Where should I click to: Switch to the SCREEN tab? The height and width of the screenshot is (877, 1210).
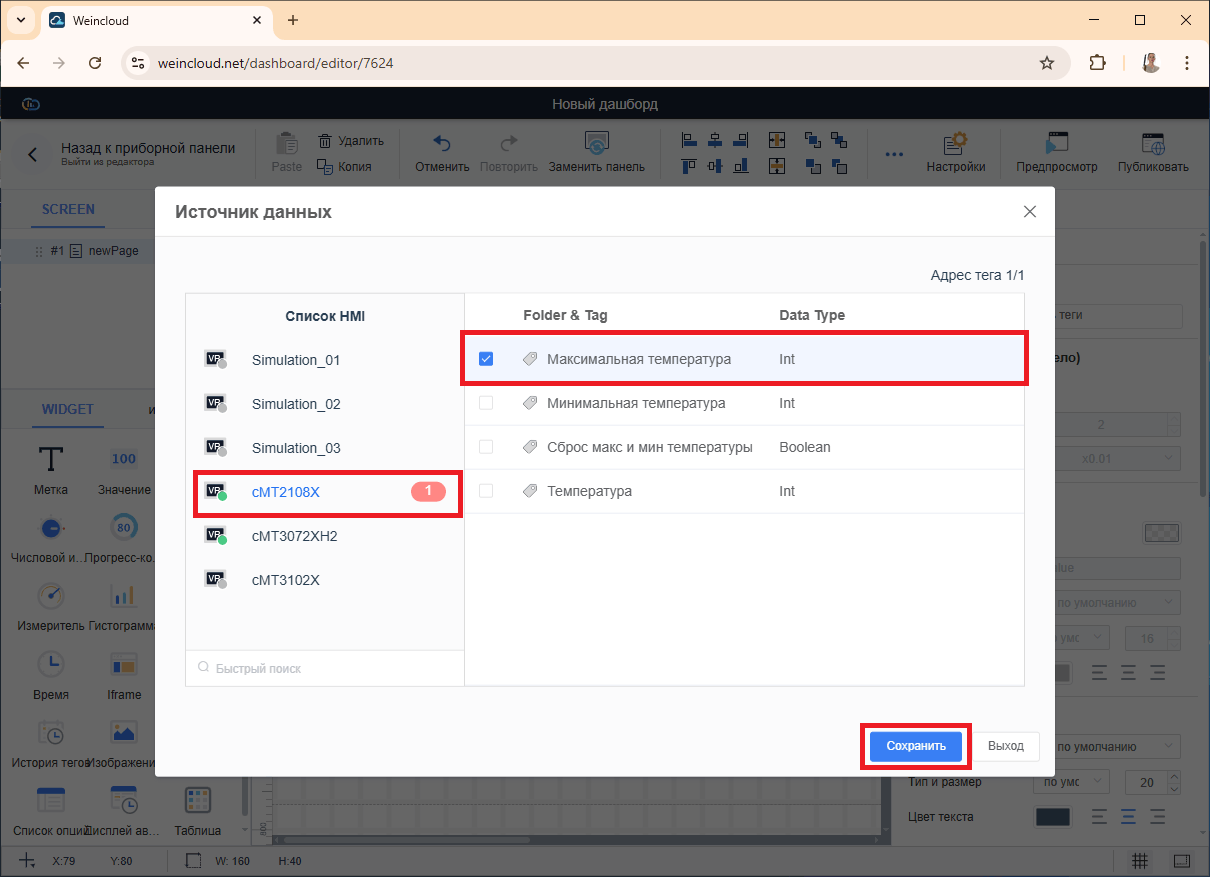tap(68, 209)
